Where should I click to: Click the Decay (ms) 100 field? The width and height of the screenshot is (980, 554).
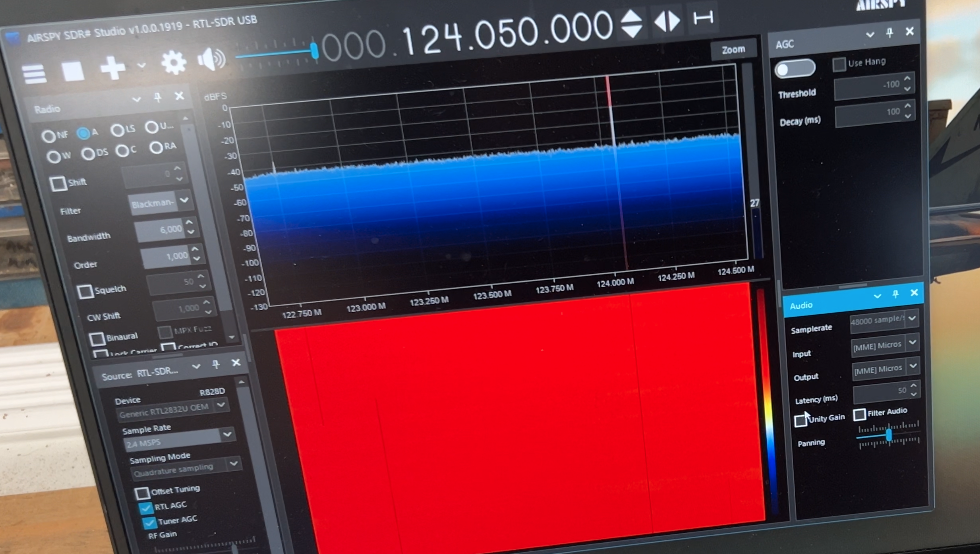click(x=876, y=113)
